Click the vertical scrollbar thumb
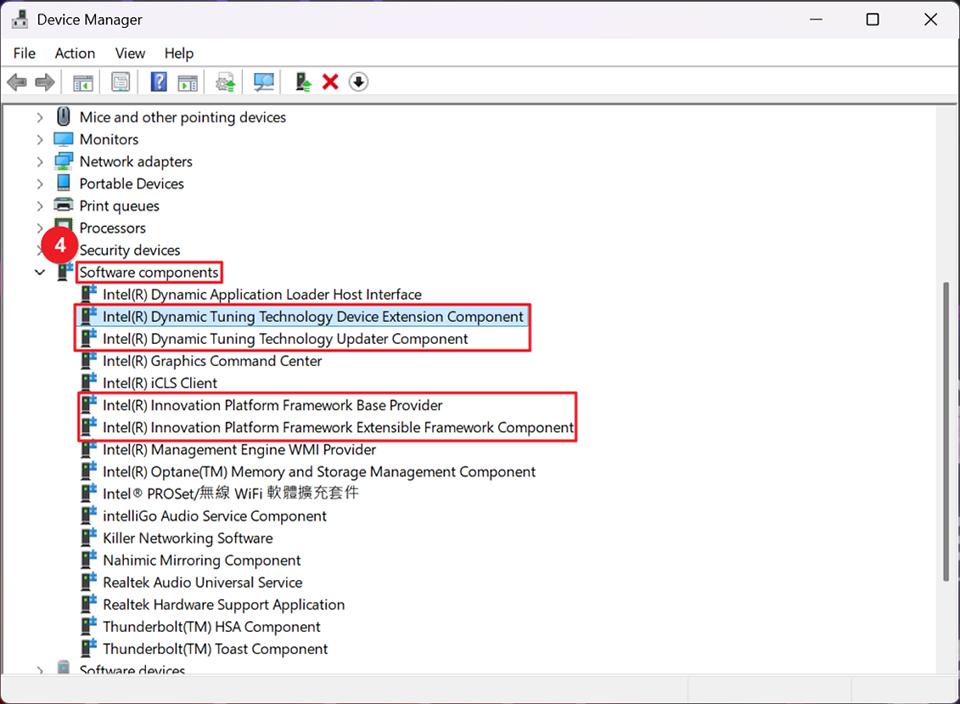The height and width of the screenshot is (704, 960). [x=947, y=432]
